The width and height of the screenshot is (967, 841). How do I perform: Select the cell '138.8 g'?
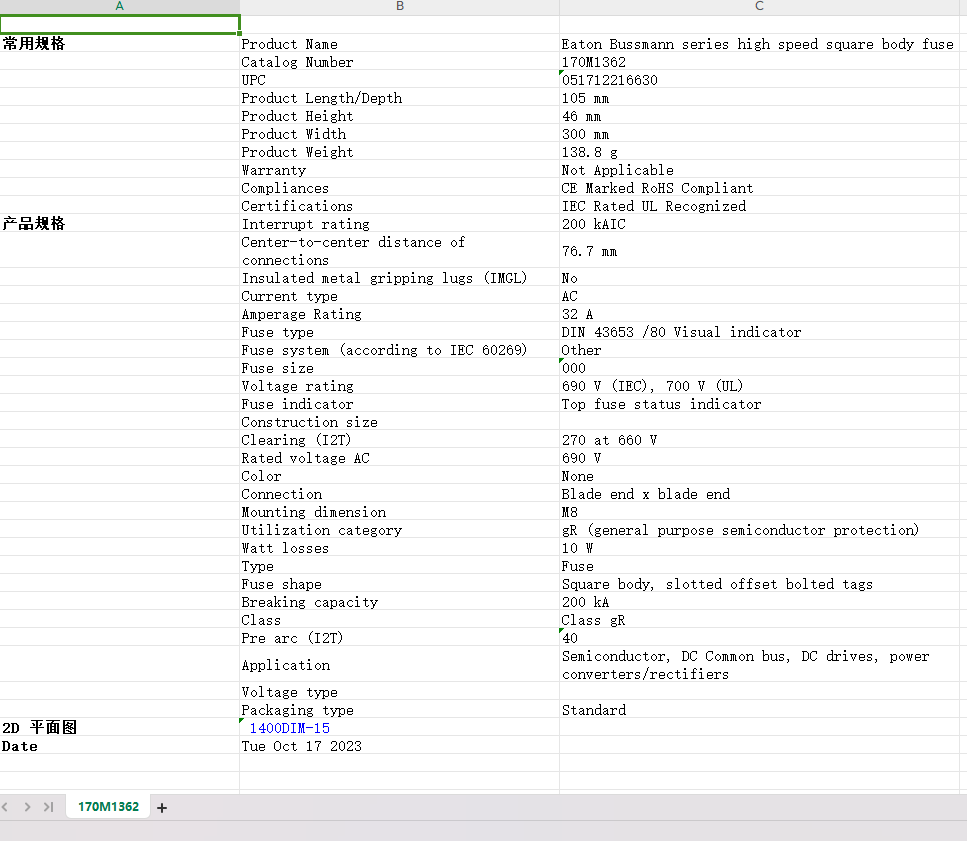point(759,152)
